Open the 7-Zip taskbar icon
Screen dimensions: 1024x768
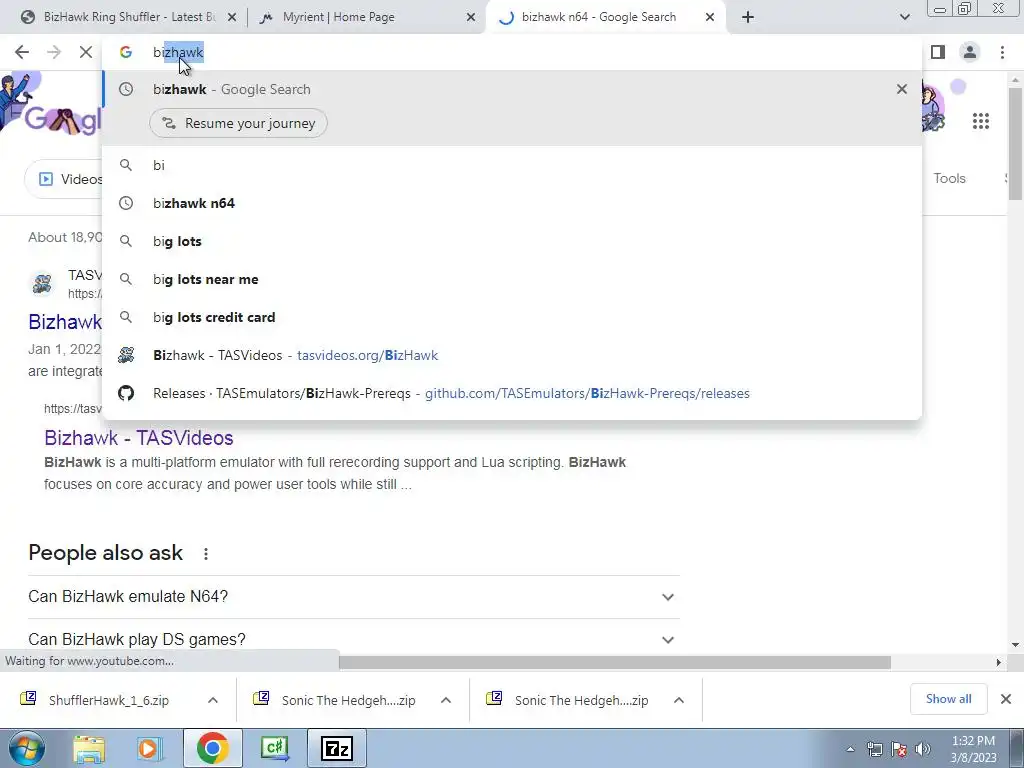tap(337, 748)
